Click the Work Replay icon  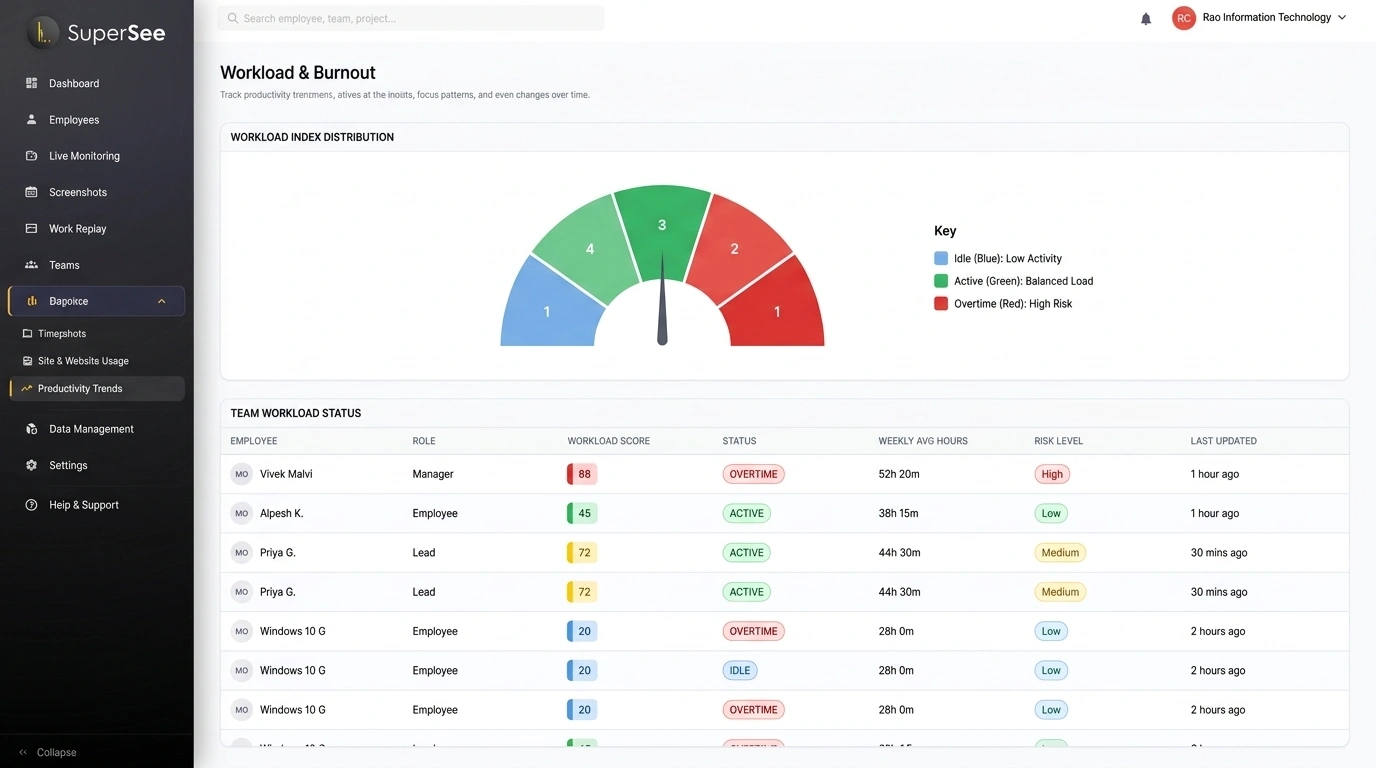point(31,228)
